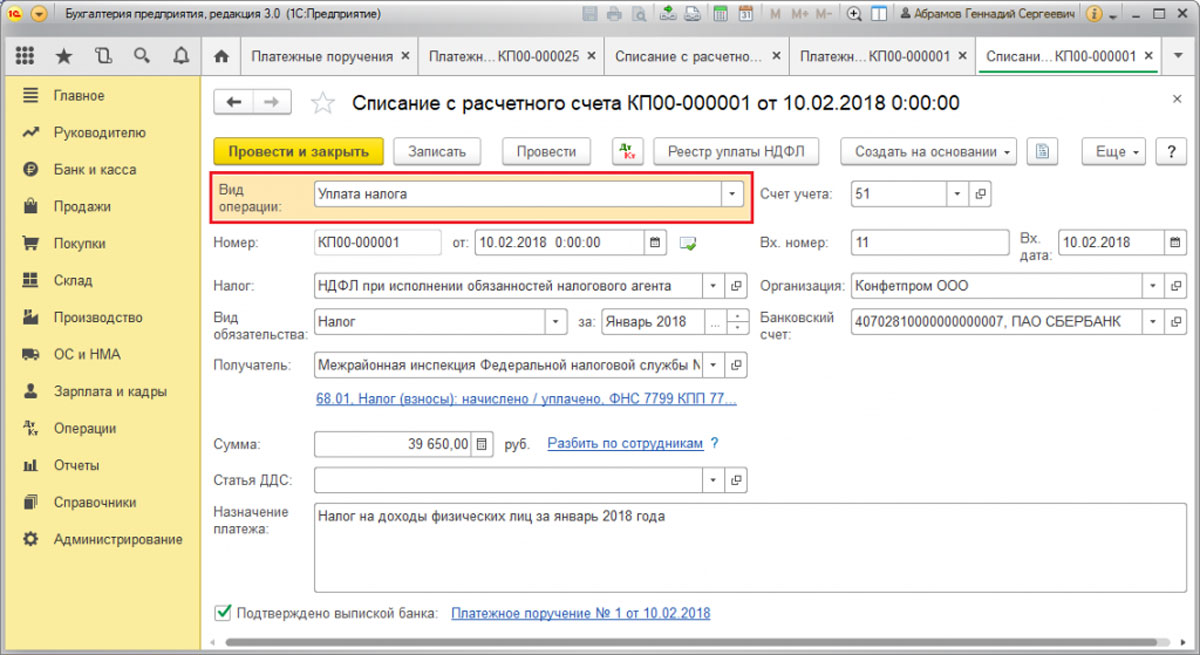Click the print icon in title bar
The width and height of the screenshot is (1200, 655).
613,14
